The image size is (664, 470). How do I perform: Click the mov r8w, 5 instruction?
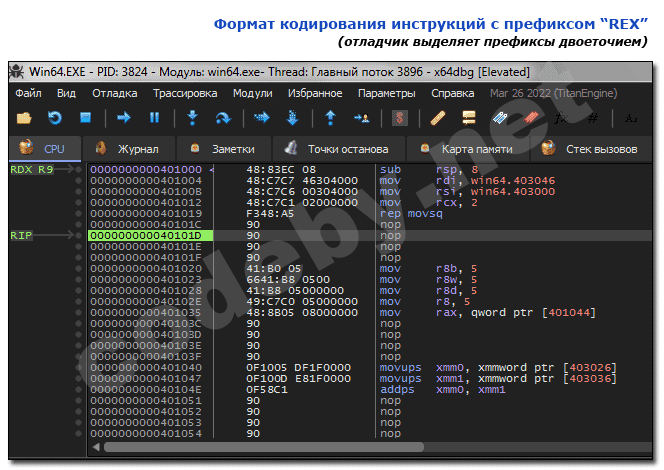point(428,279)
